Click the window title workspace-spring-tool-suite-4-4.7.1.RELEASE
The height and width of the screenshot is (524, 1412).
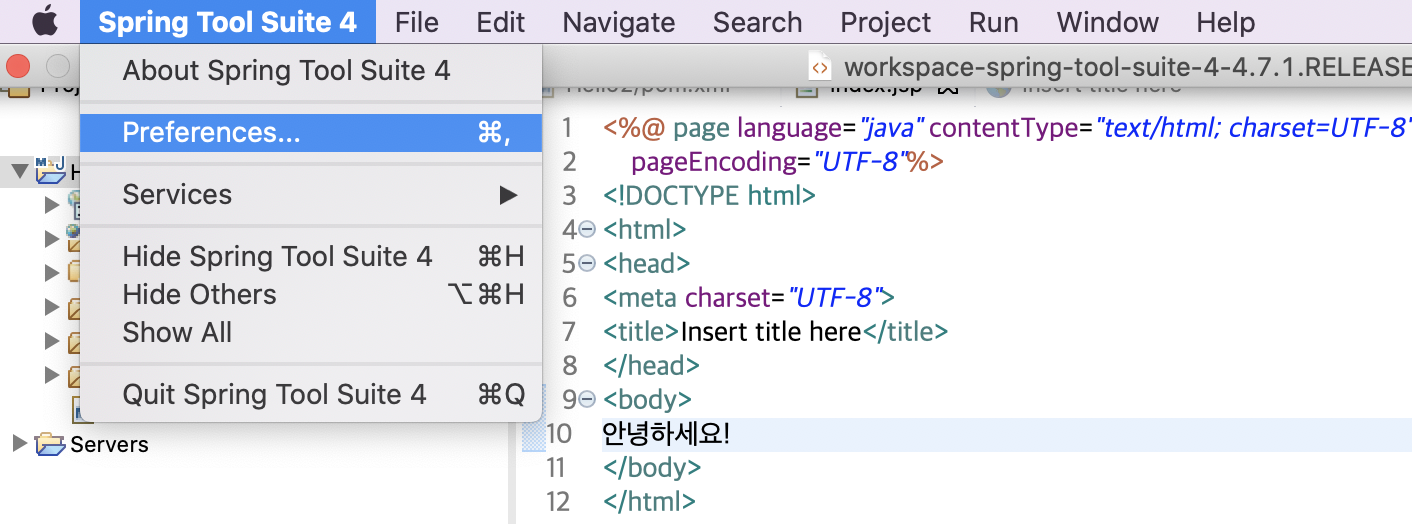[x=1127, y=68]
